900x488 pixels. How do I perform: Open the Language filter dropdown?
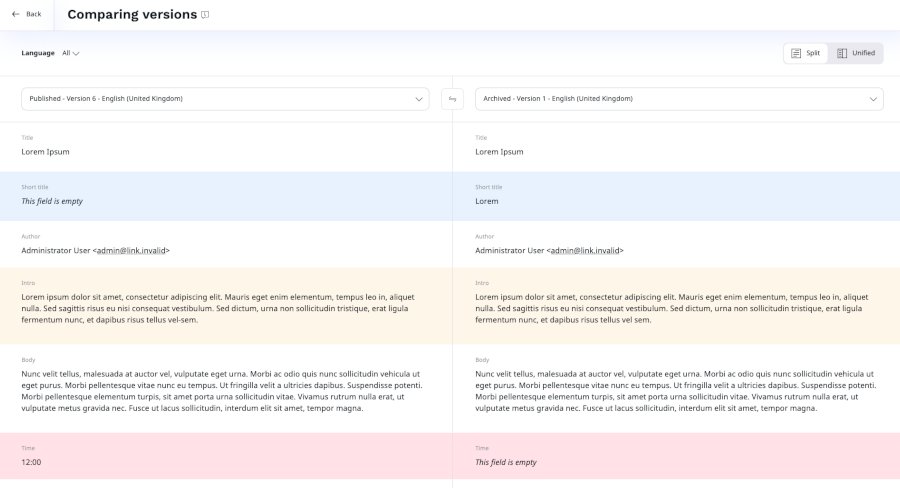70,53
